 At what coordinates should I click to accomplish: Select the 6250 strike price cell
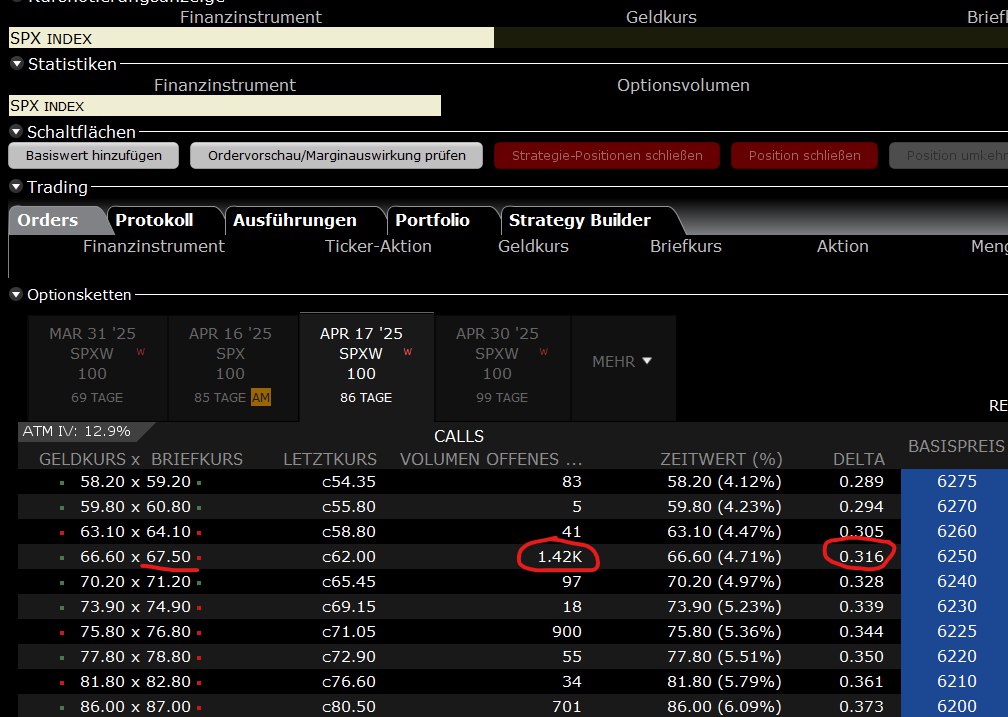coord(956,556)
